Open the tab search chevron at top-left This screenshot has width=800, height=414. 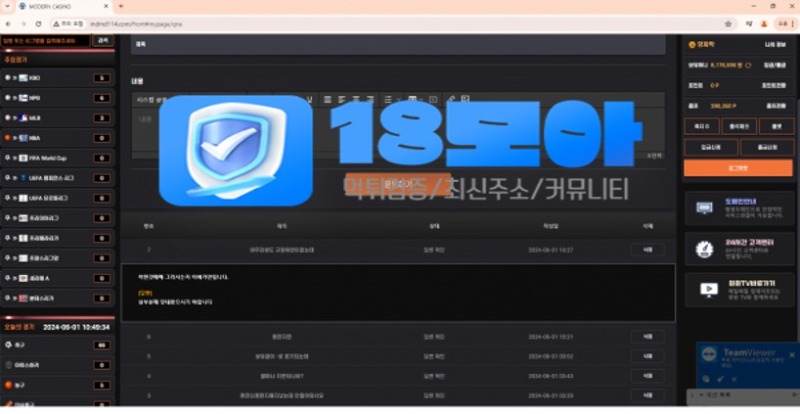pos(7,6)
